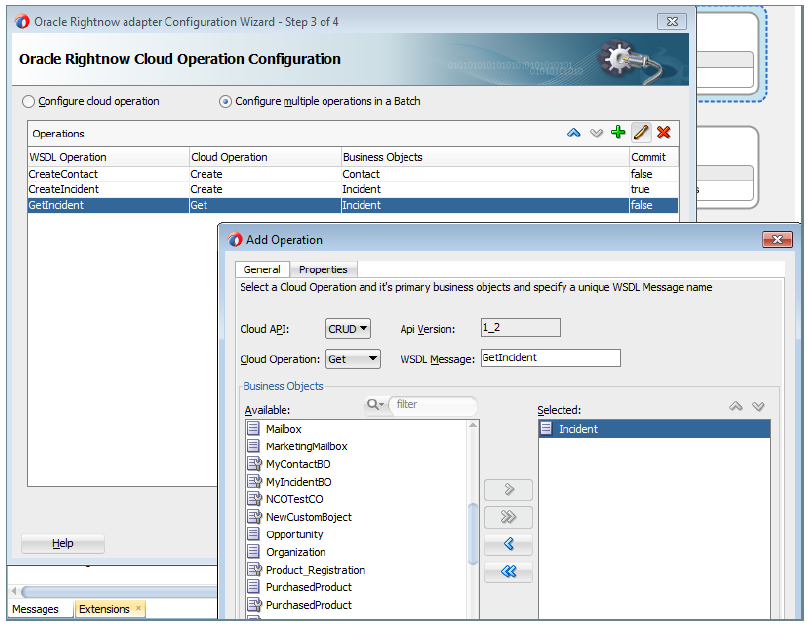
Task: Select Configure multiple operations in a Batch
Action: (x=226, y=102)
